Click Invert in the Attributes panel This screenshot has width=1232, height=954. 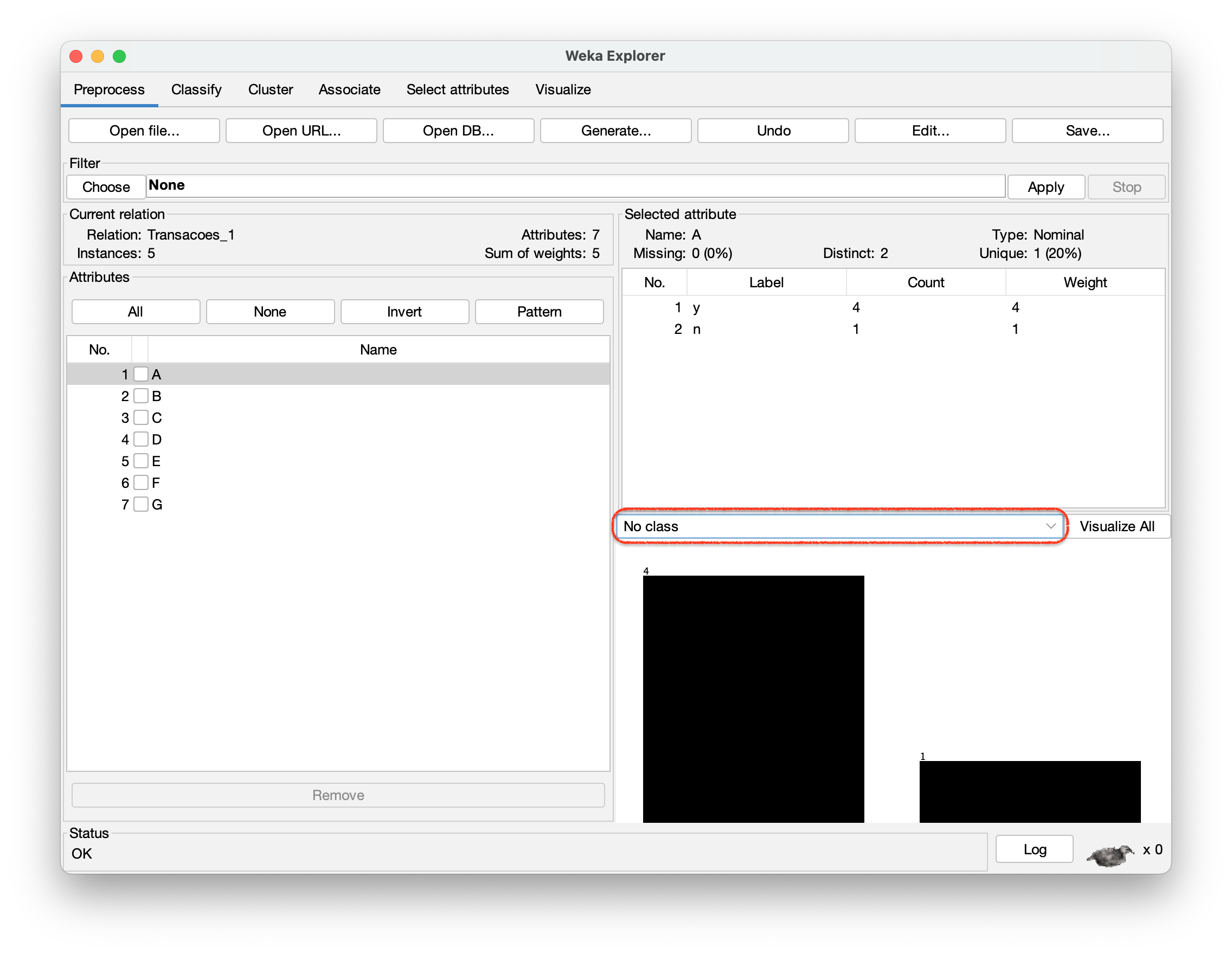click(x=405, y=312)
